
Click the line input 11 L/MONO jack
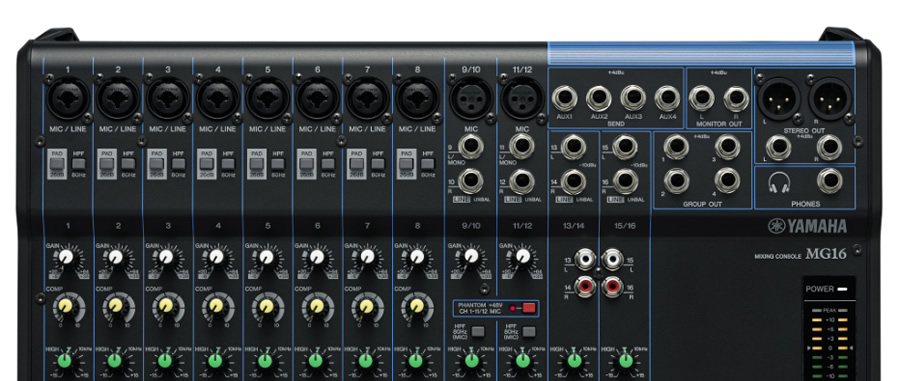(x=522, y=147)
